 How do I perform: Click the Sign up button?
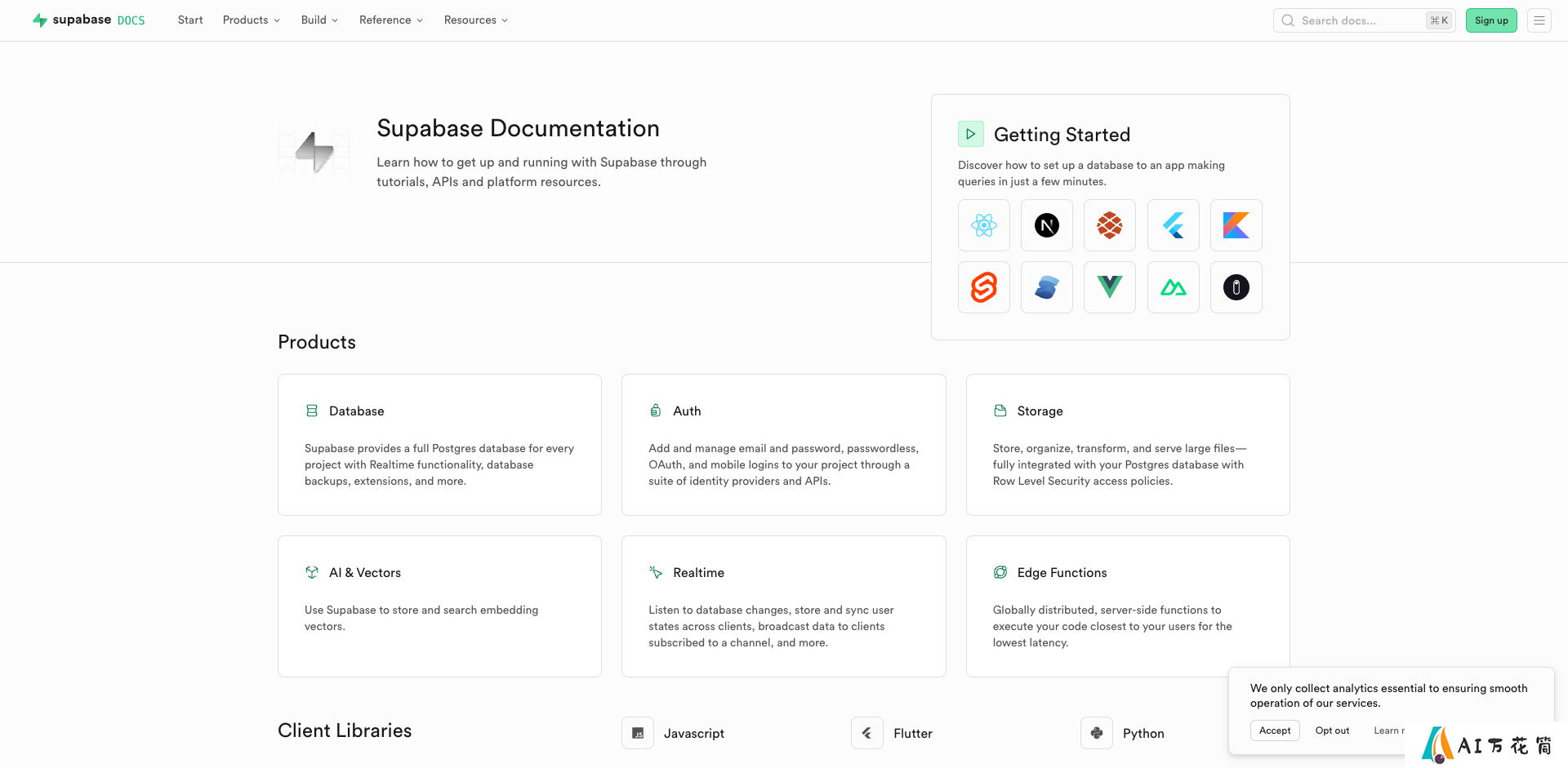click(1491, 20)
